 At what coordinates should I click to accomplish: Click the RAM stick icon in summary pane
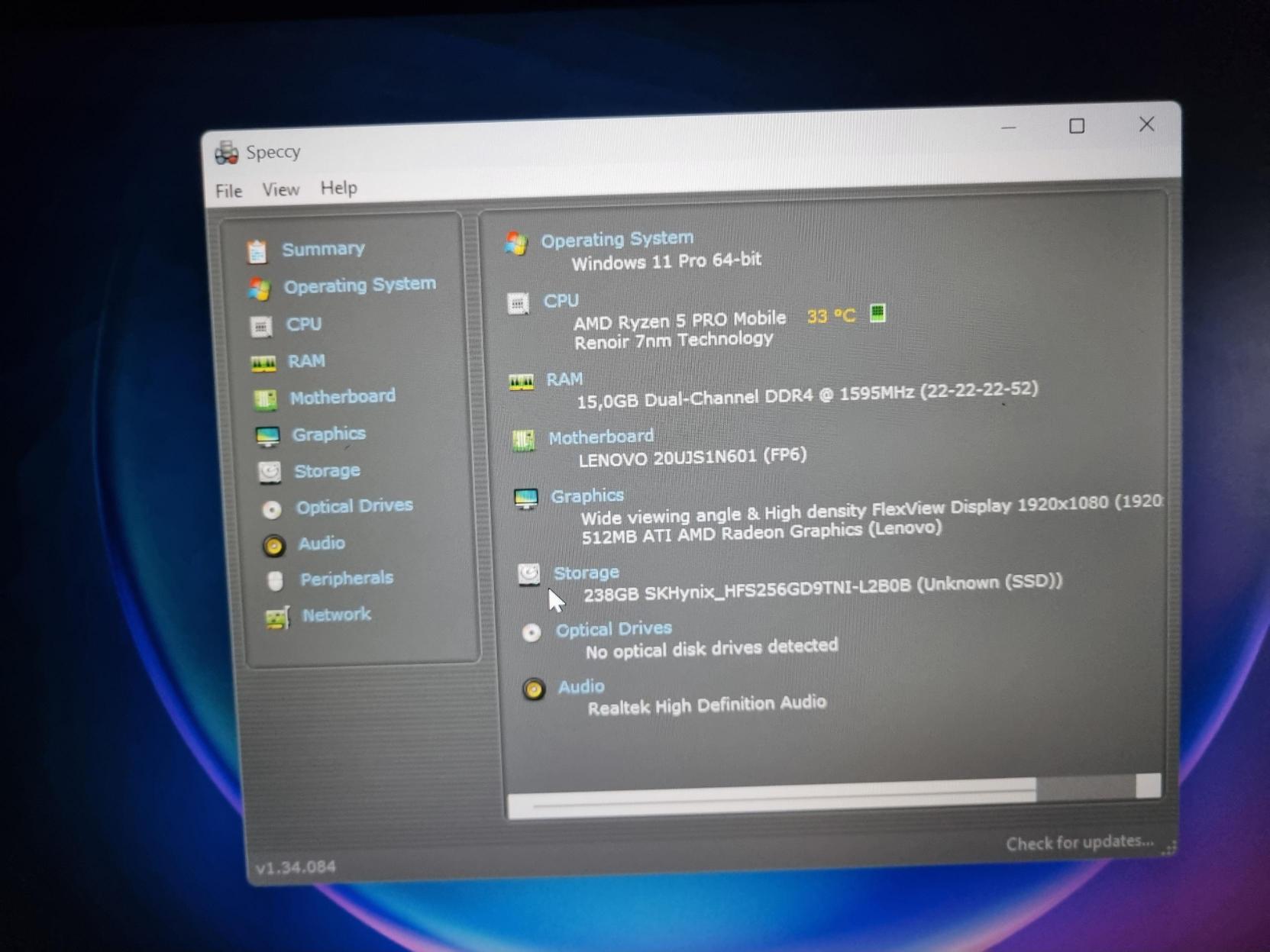[x=522, y=382]
